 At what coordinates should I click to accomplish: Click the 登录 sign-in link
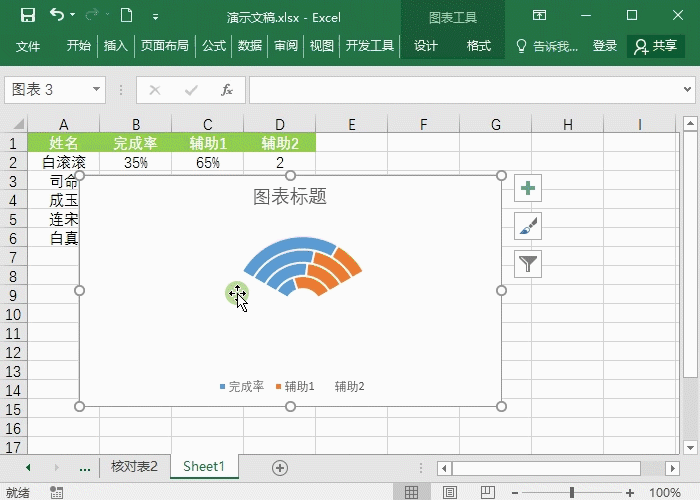(604, 46)
